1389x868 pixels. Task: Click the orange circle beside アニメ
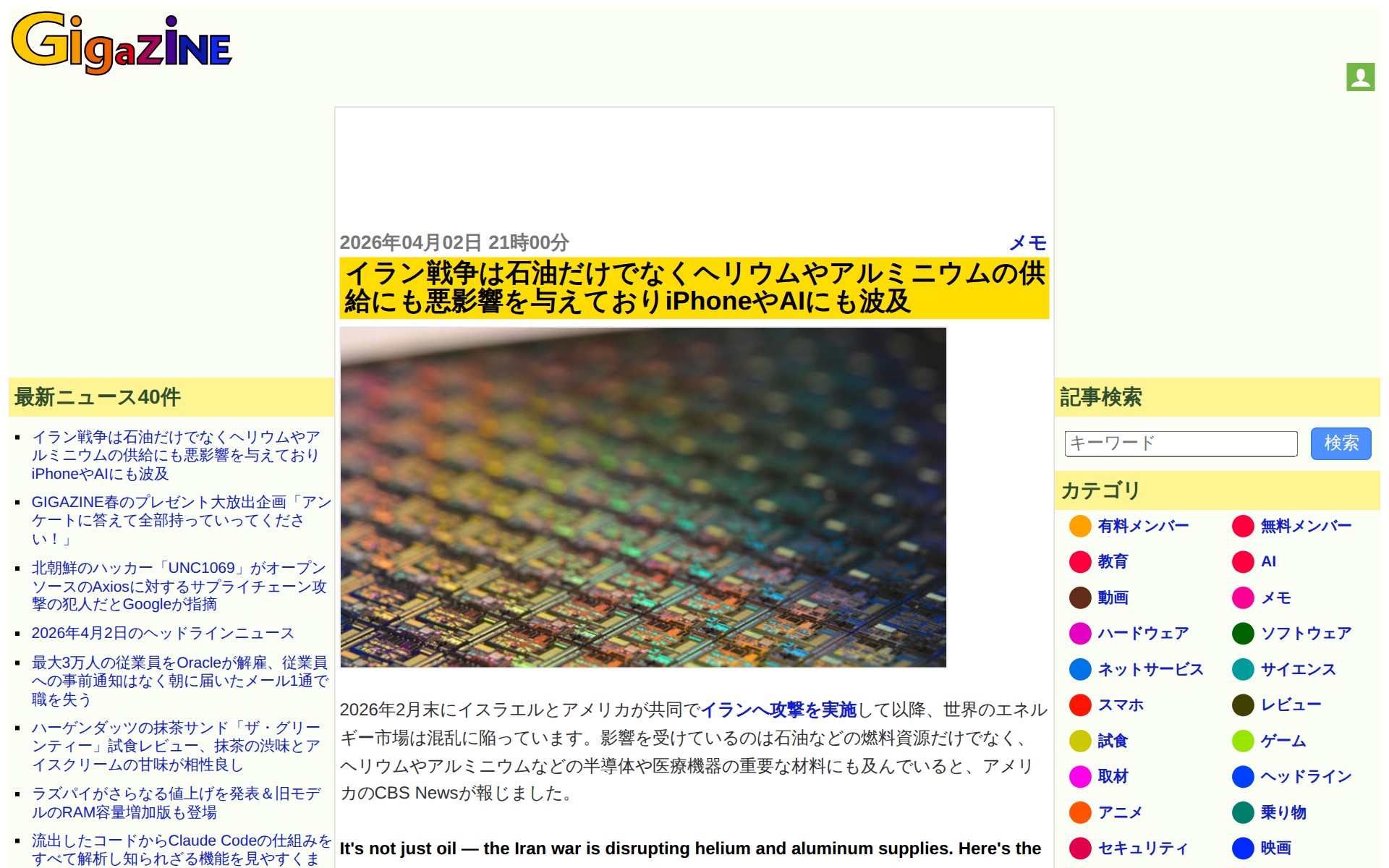pyautogui.click(x=1080, y=812)
